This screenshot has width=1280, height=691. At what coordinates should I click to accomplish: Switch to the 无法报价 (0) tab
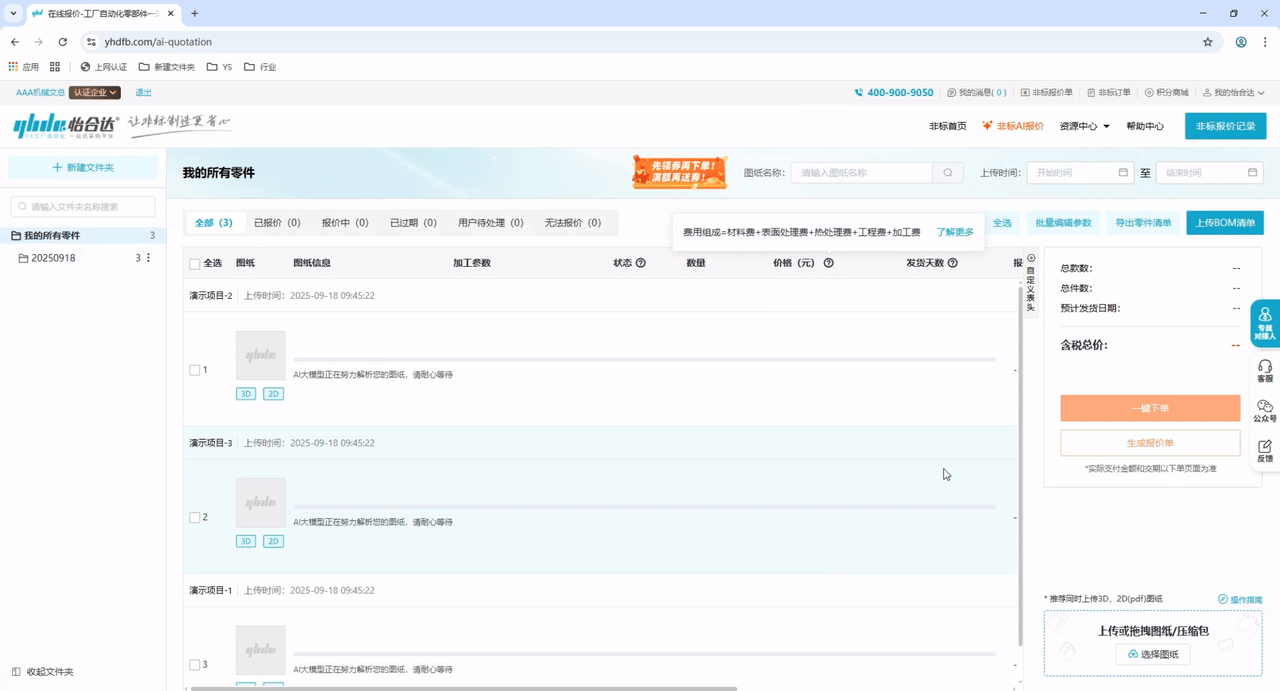point(572,223)
